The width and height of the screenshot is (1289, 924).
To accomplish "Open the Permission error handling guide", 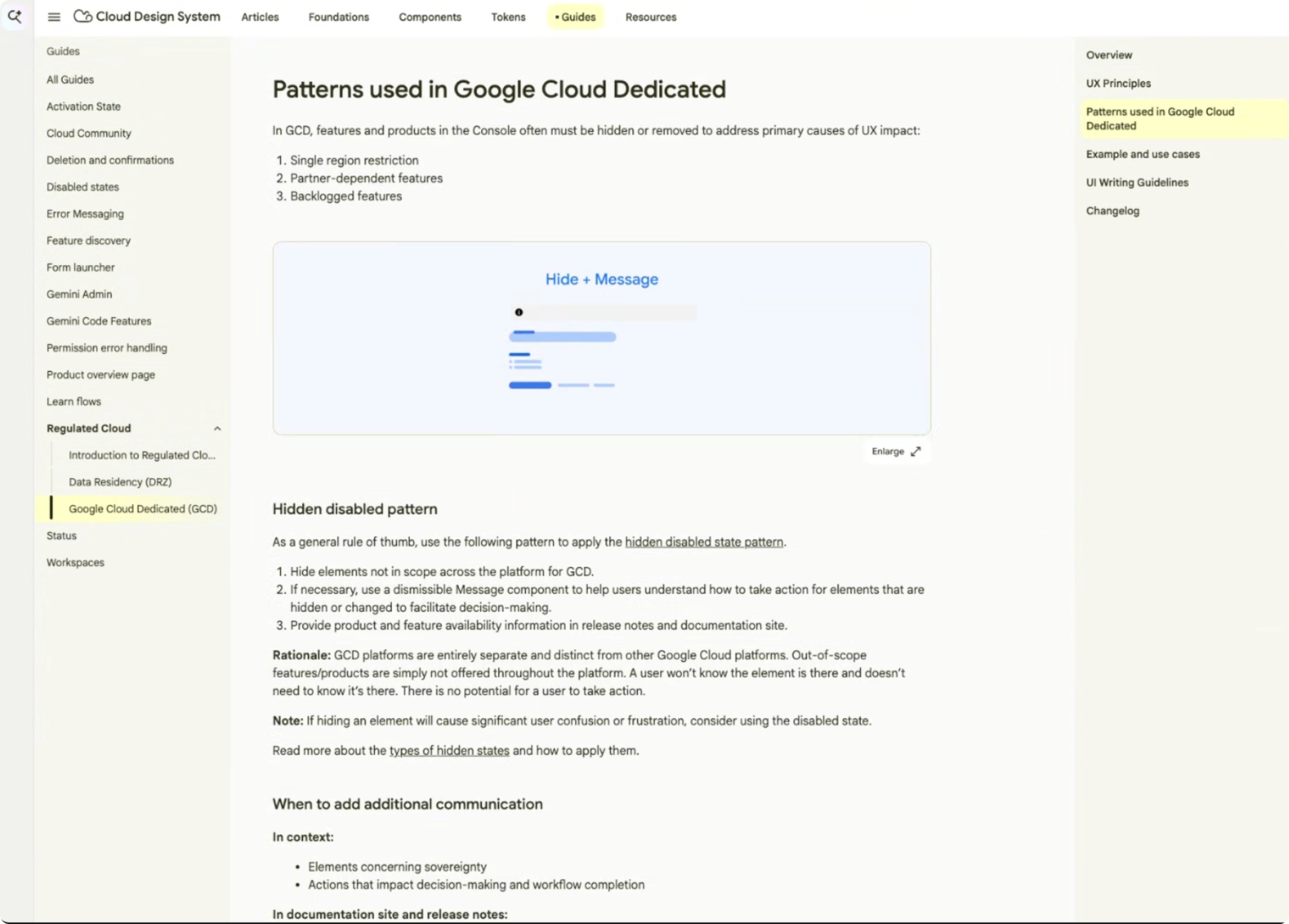I will tap(107, 348).
